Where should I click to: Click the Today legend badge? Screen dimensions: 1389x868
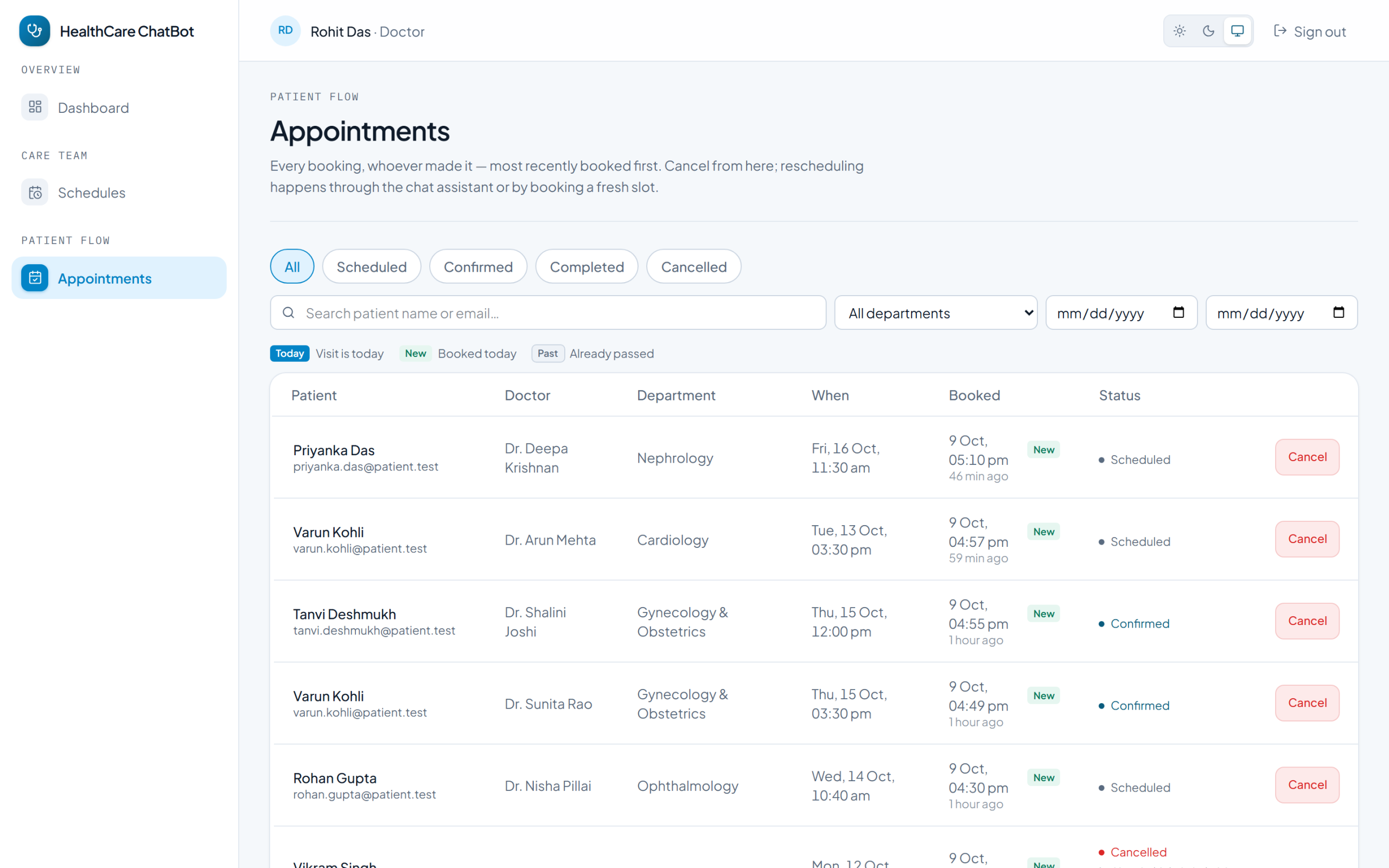tap(289, 354)
